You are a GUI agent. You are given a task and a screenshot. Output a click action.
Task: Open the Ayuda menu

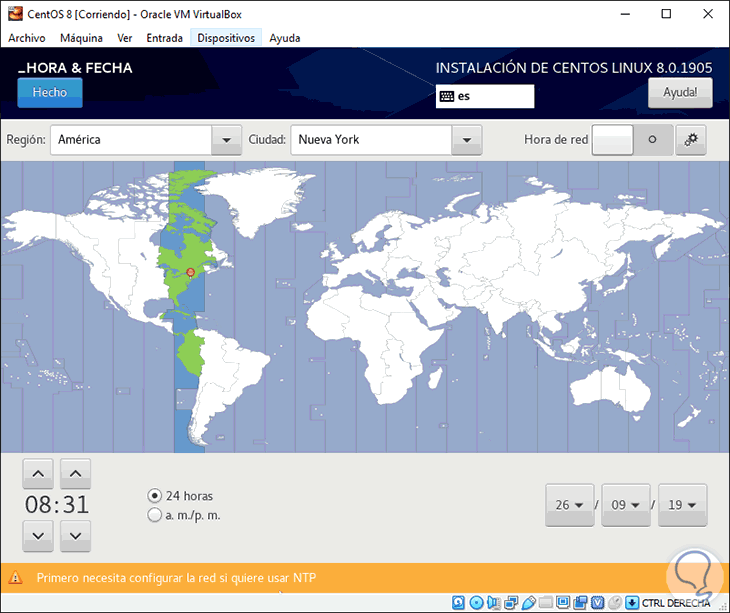coord(284,38)
